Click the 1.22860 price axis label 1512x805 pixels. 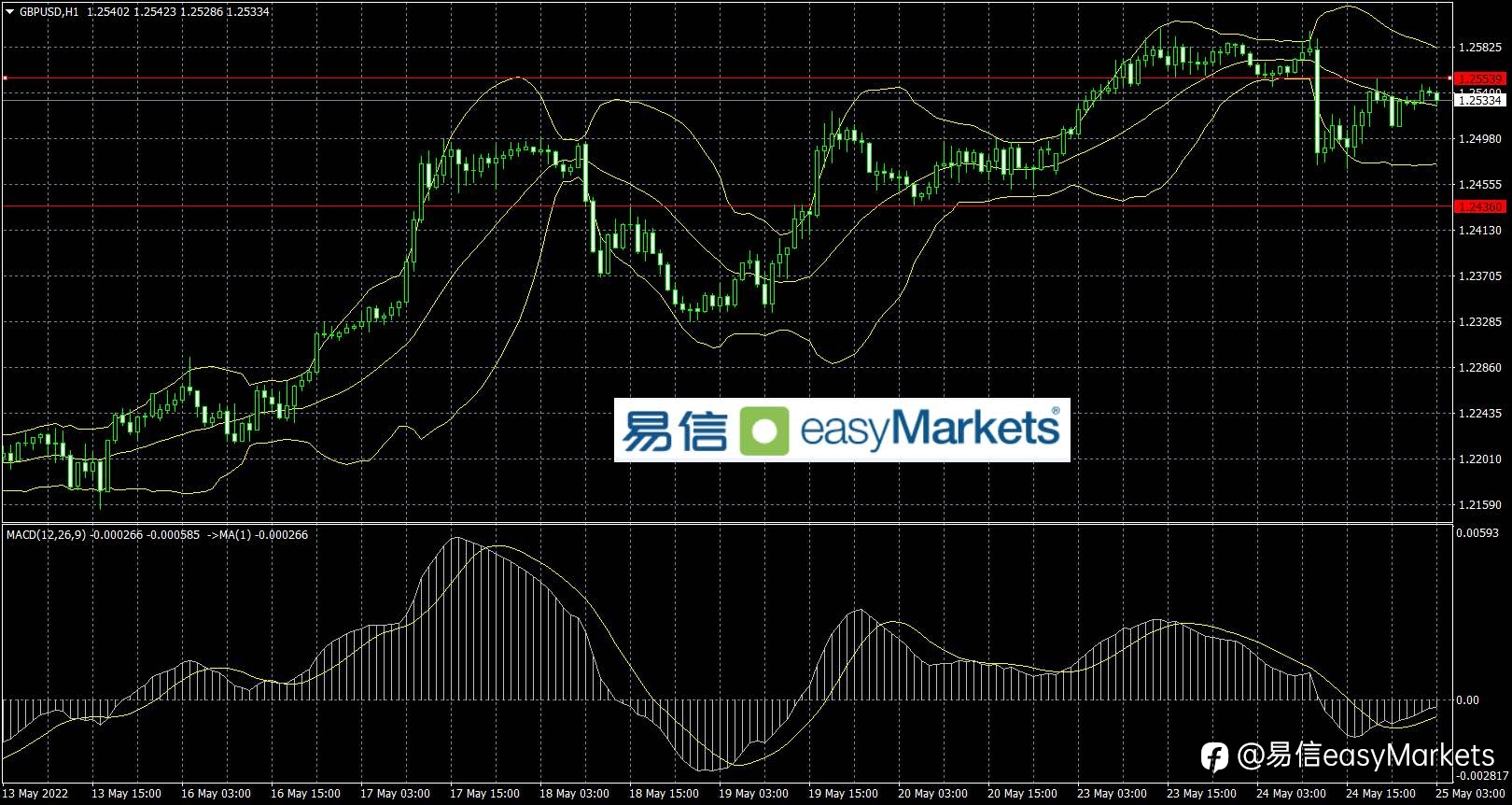(x=1479, y=368)
